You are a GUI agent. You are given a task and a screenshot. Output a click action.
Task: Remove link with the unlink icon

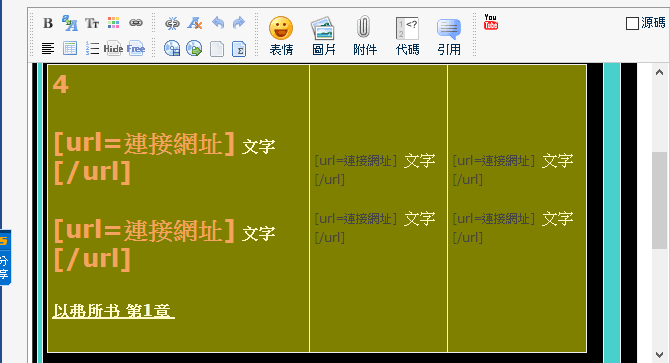pyautogui.click(x=172, y=23)
